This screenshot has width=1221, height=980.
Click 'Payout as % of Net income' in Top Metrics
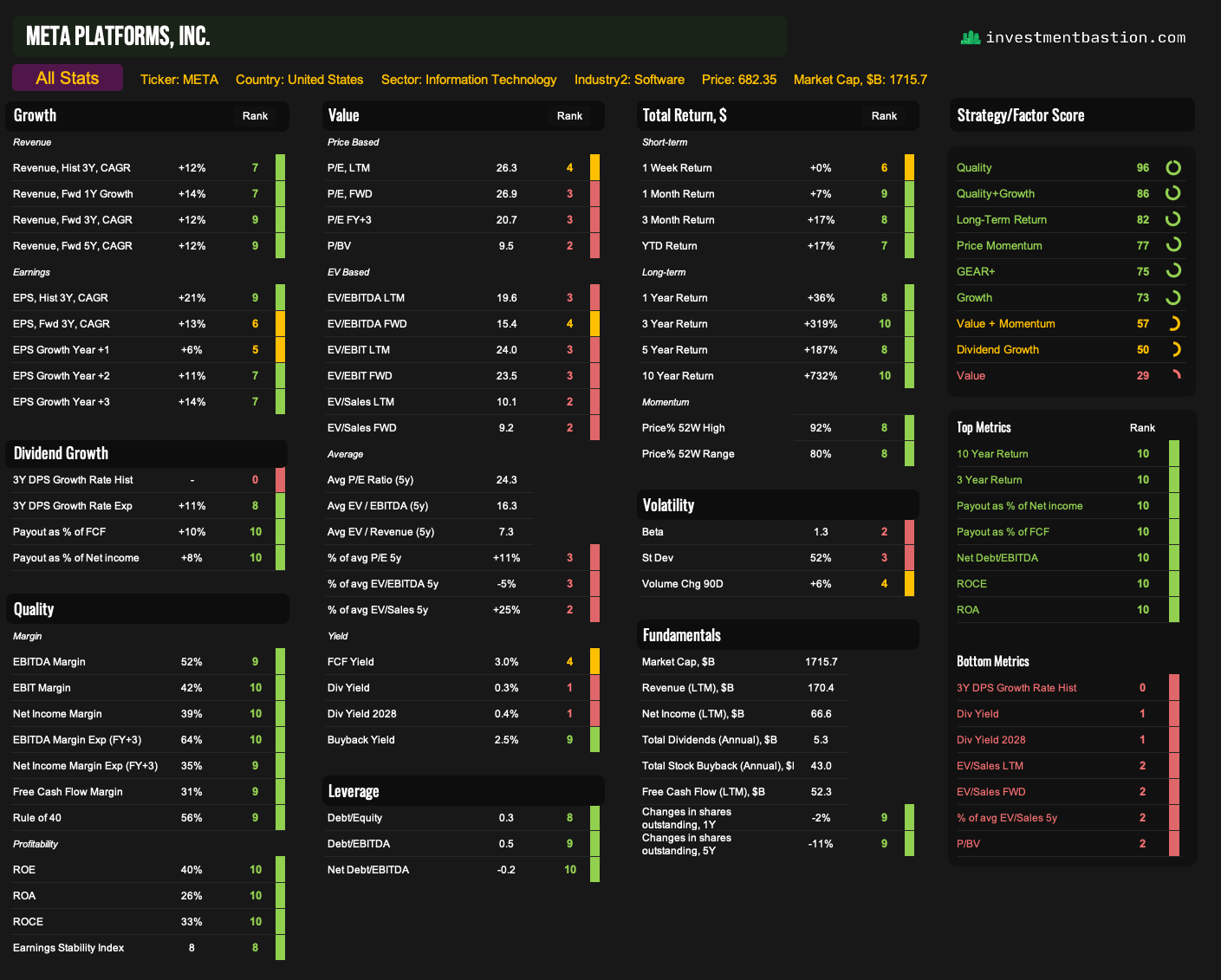pos(1020,505)
